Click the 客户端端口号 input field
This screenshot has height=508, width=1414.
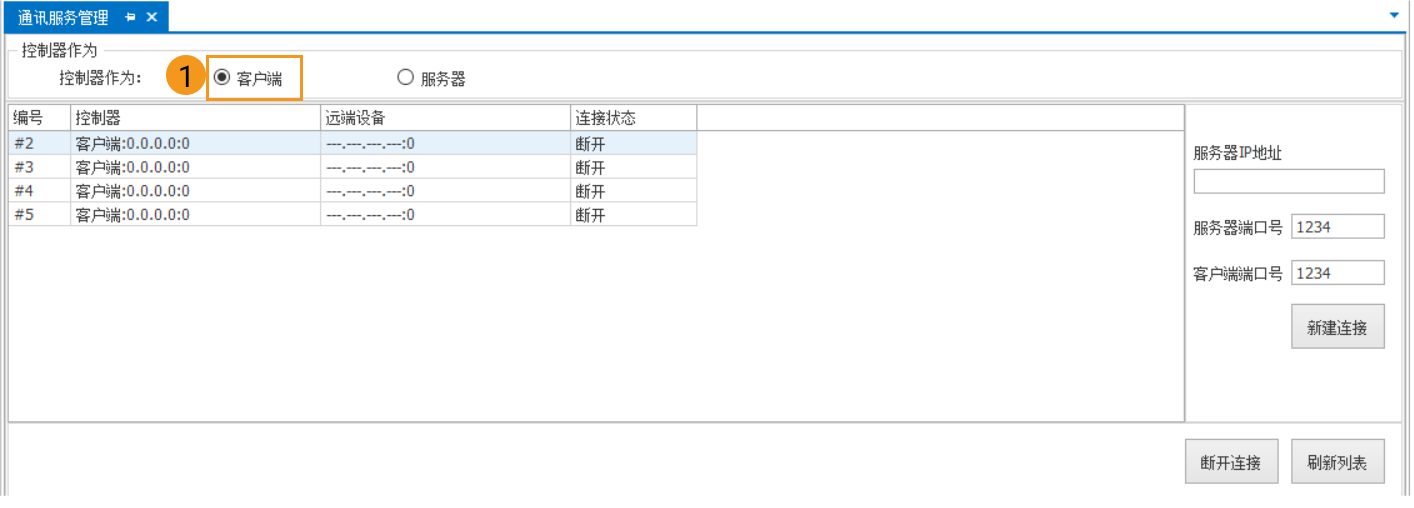click(x=1337, y=273)
